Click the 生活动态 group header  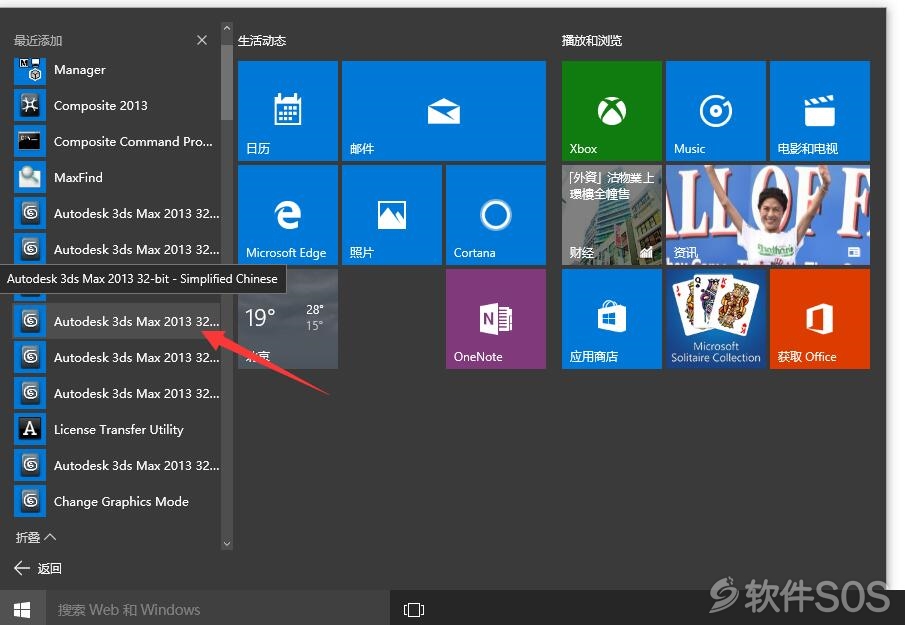(x=262, y=40)
